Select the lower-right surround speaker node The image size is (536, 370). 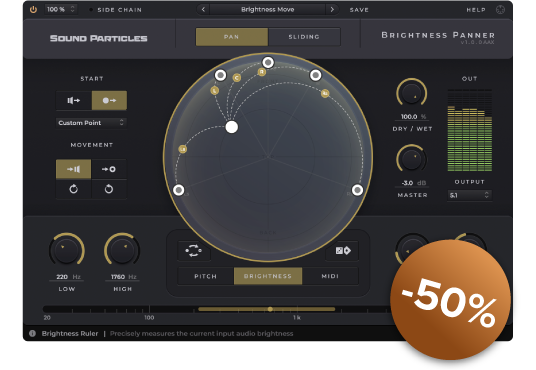coord(358,190)
